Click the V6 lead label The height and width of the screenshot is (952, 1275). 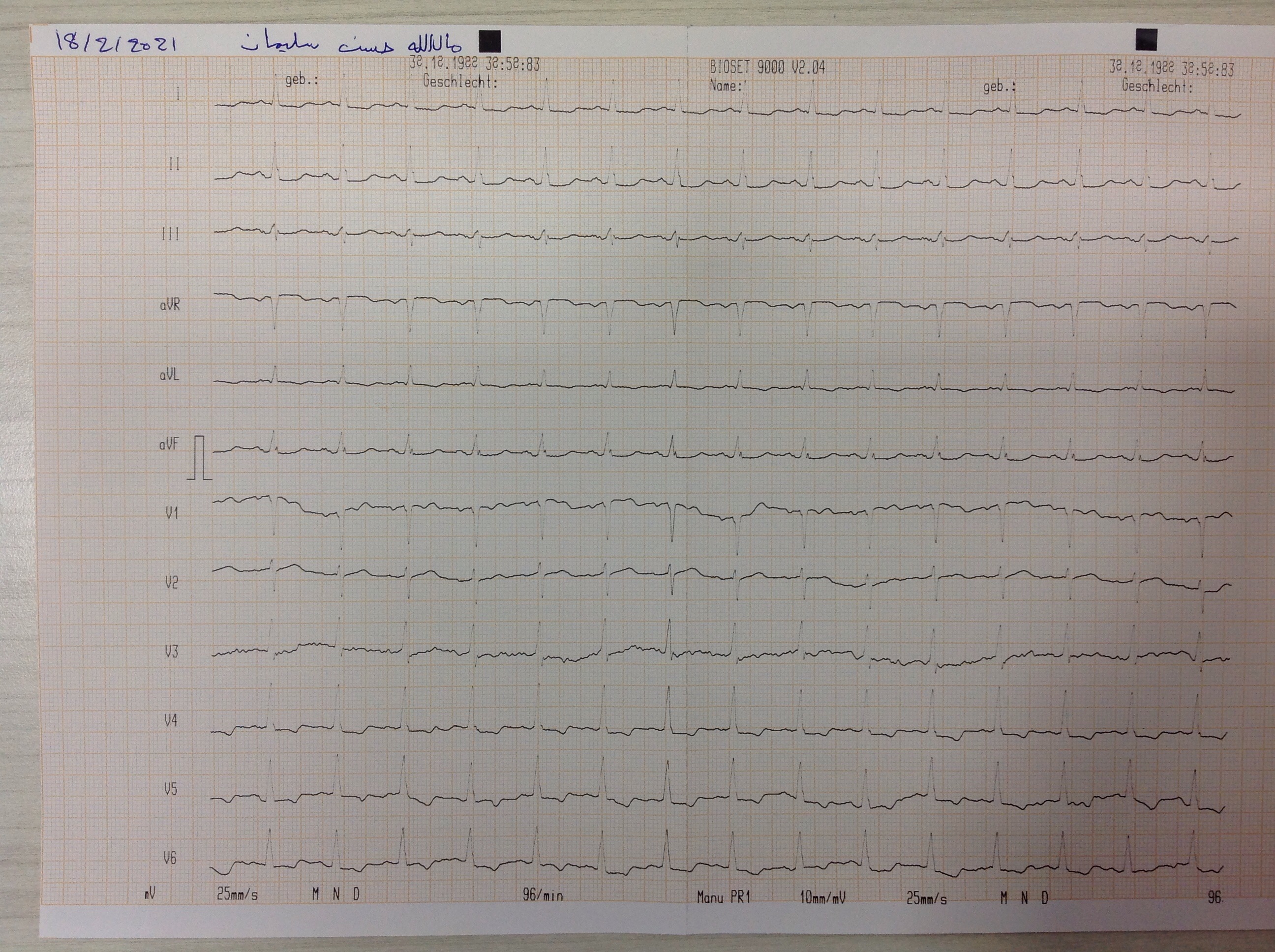(x=170, y=859)
